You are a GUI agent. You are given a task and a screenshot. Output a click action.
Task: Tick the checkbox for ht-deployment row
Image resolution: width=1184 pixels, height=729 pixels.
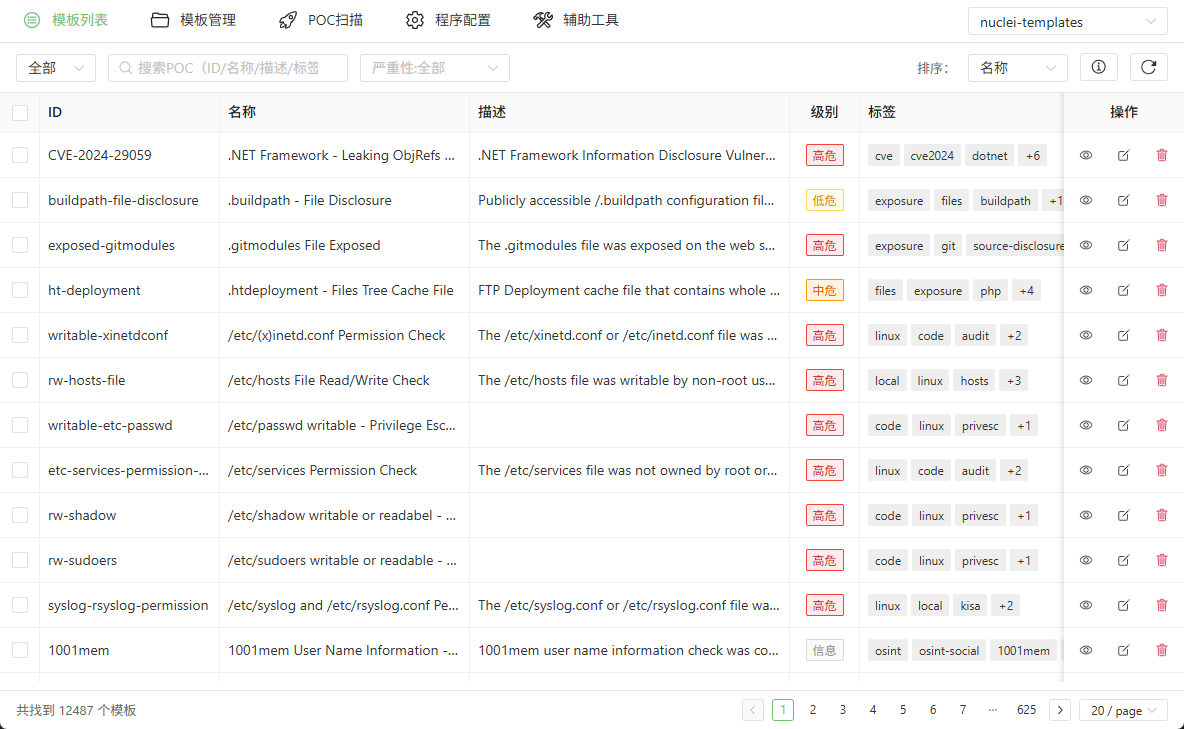click(20, 290)
